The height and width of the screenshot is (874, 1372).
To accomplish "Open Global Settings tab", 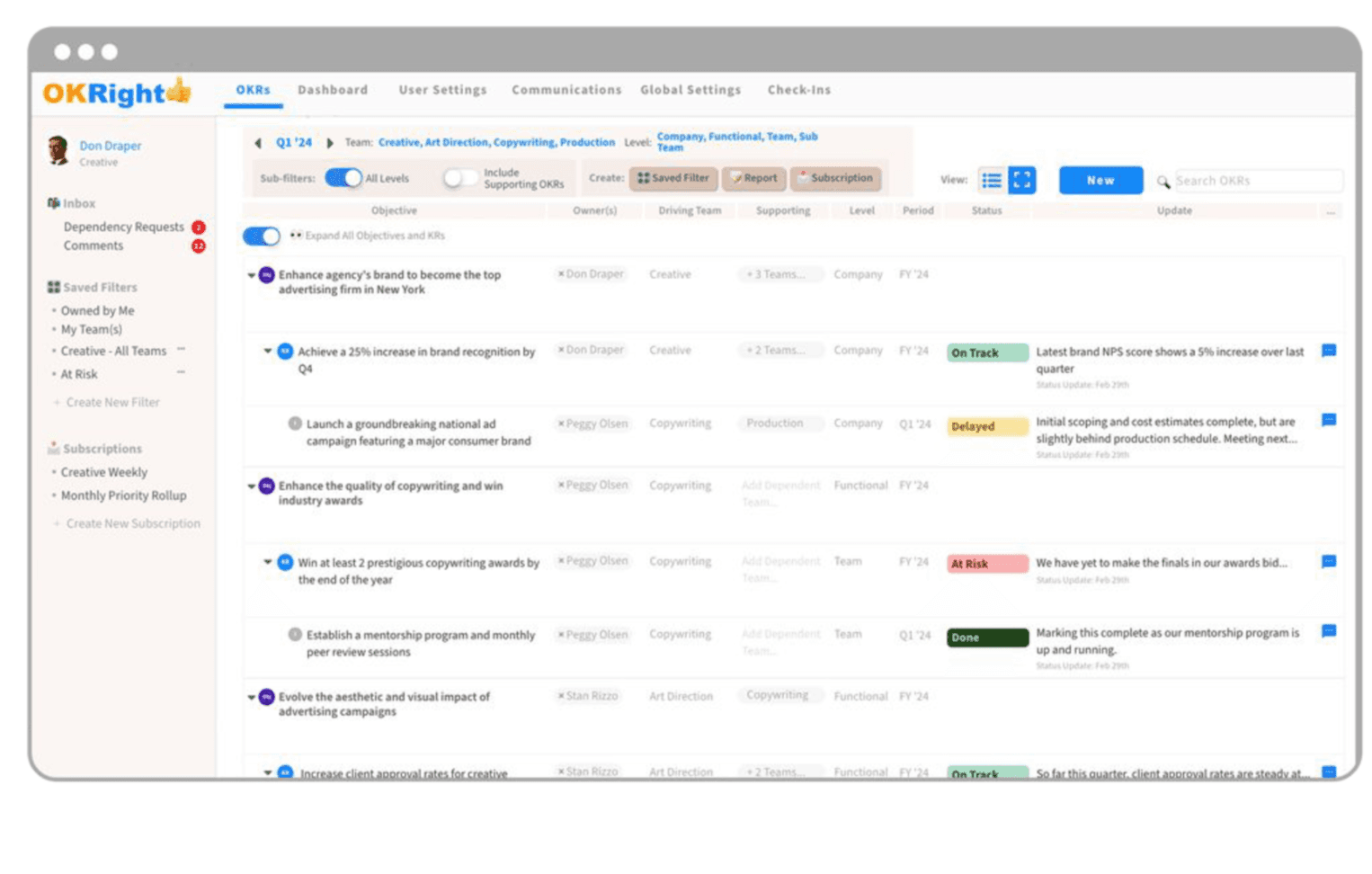I will [x=690, y=90].
